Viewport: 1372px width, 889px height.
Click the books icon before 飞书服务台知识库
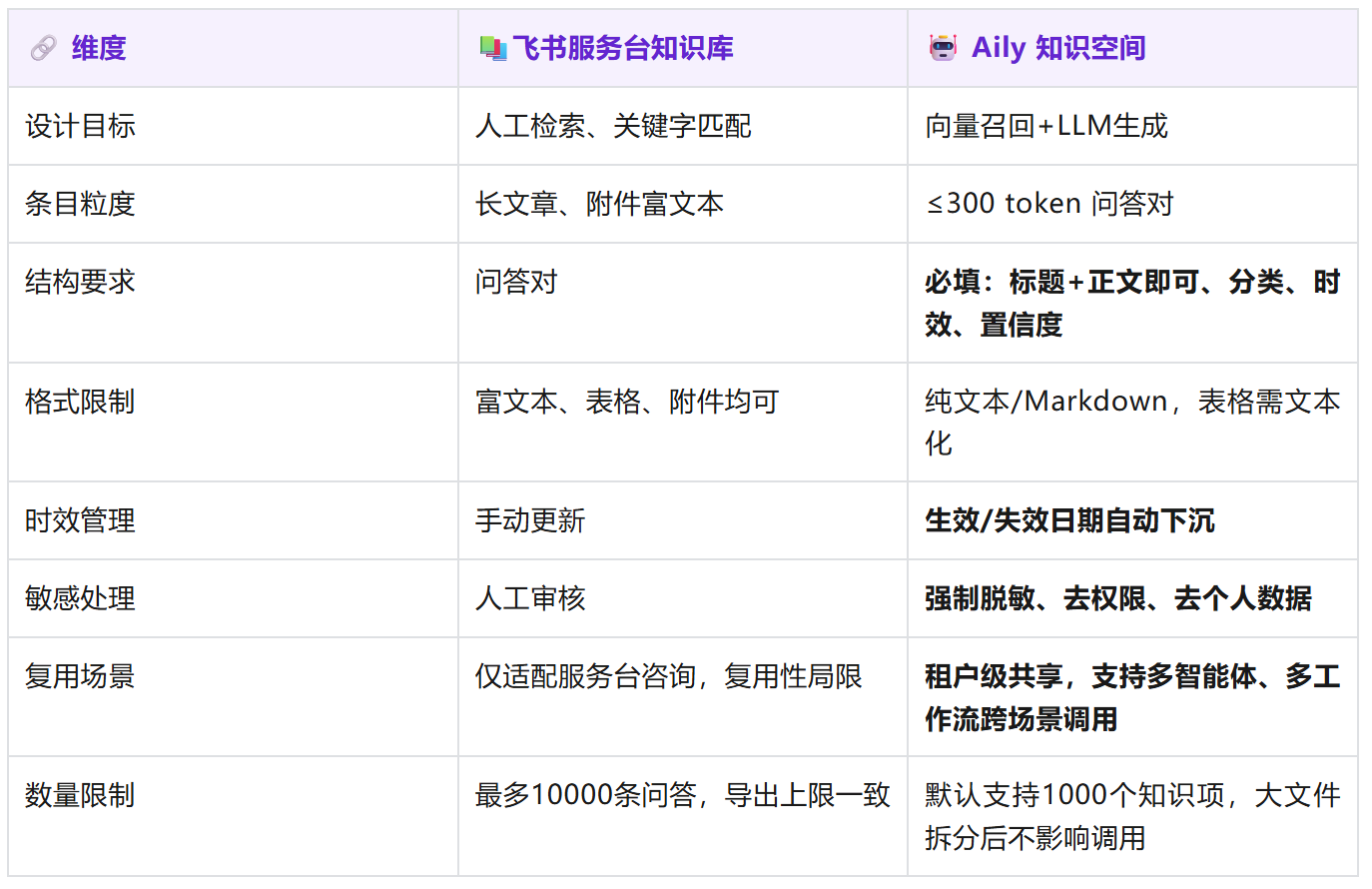click(492, 48)
